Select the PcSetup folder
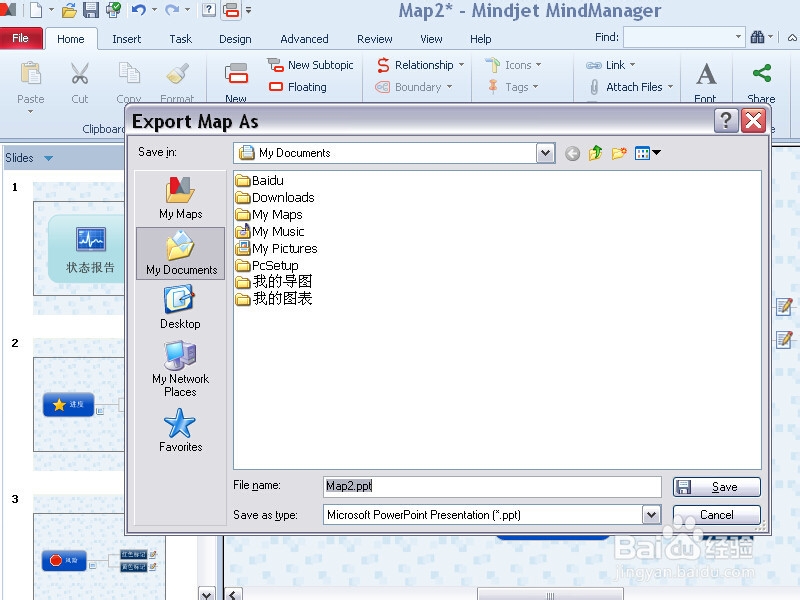This screenshot has height=600, width=800. click(x=267, y=265)
